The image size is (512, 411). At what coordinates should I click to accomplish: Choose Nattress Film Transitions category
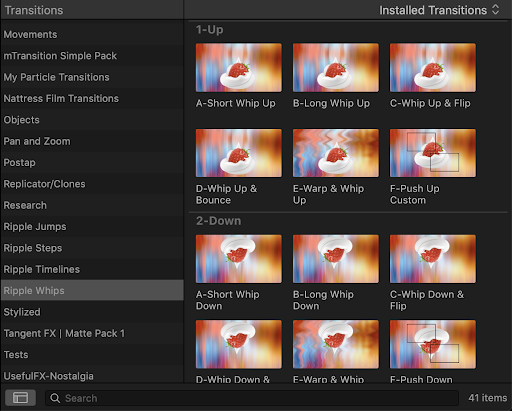92,98
